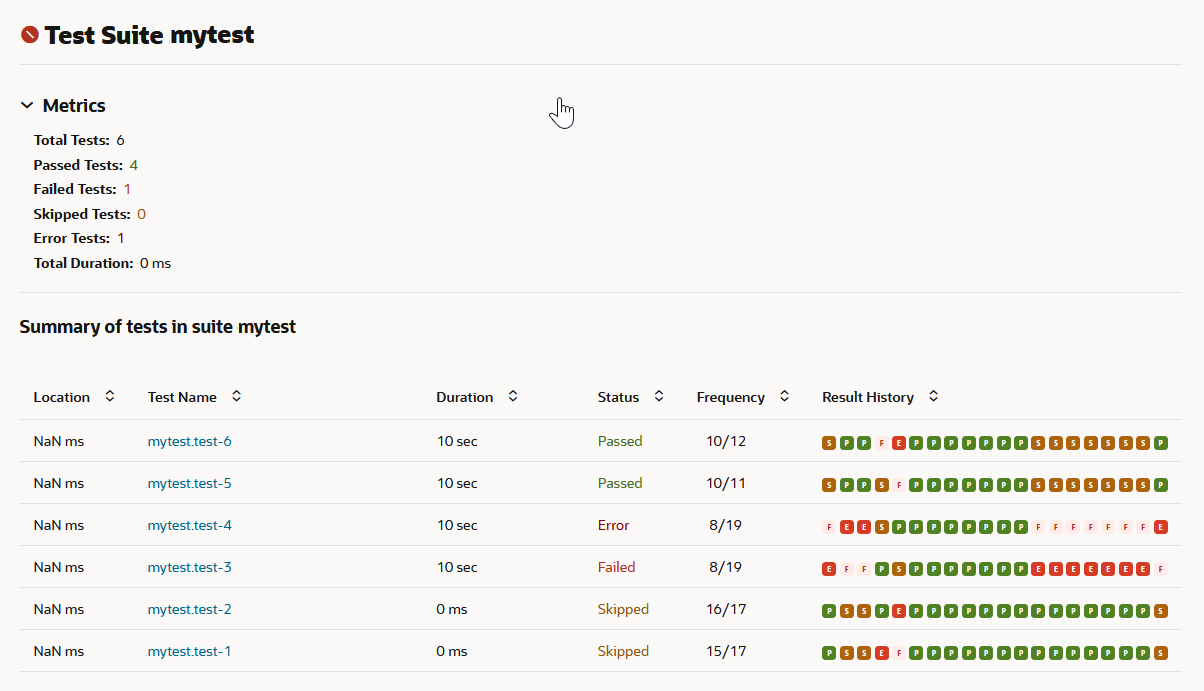Open the mytest.test-5 link
Viewport: 1204px width, 691px height.
[x=190, y=483]
